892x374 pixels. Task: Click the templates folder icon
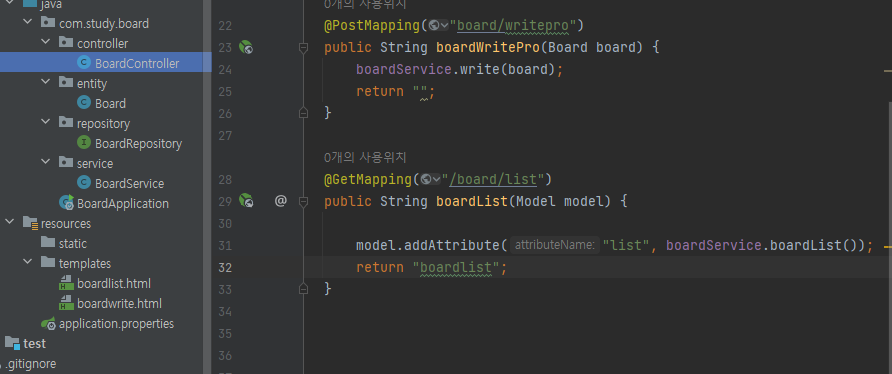pos(48,263)
